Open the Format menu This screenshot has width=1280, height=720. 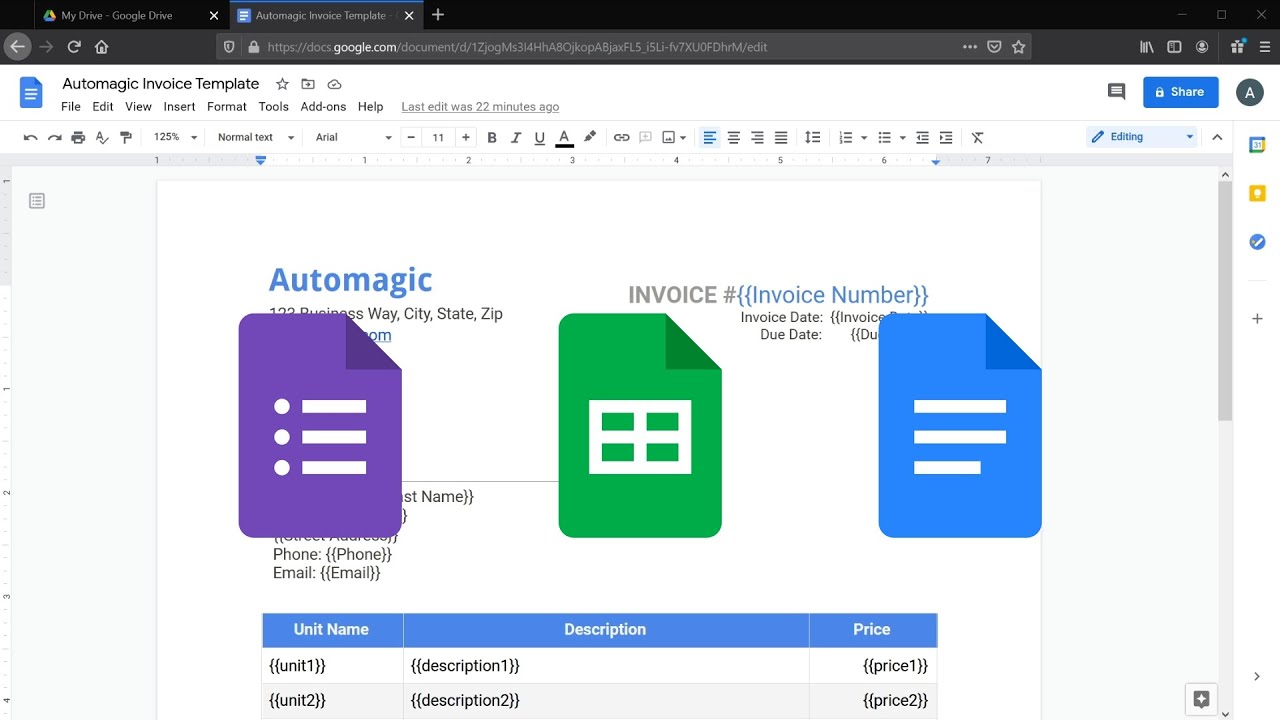(227, 107)
